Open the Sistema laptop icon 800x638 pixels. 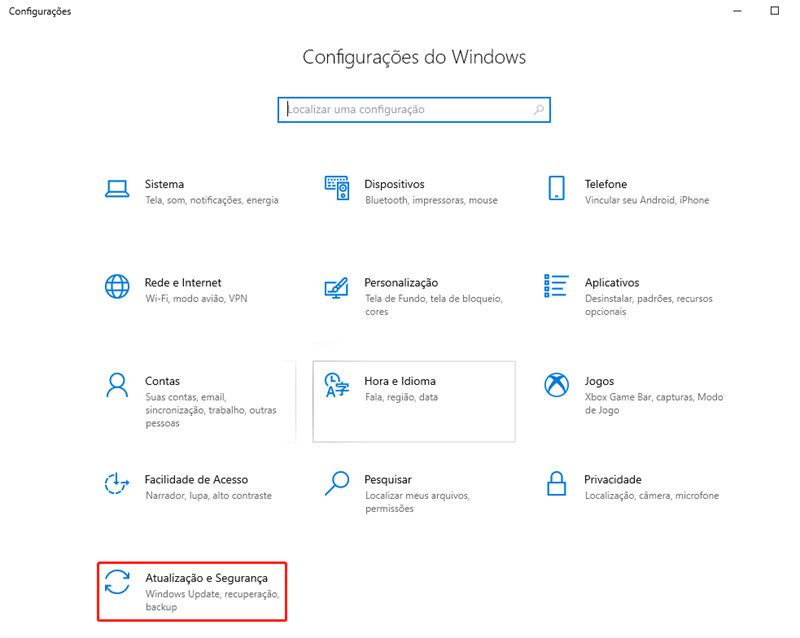117,189
